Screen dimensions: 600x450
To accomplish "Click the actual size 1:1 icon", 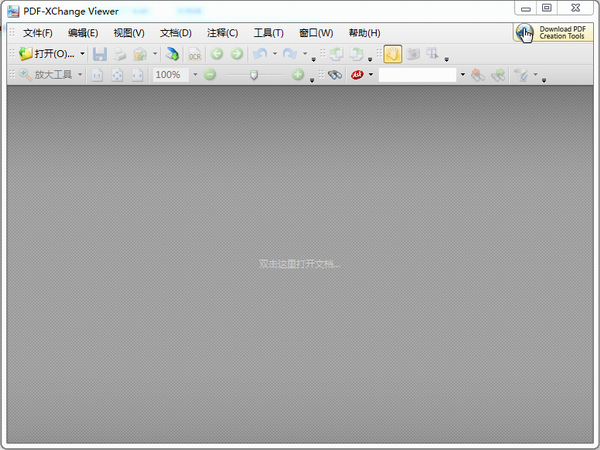I will [x=97, y=75].
